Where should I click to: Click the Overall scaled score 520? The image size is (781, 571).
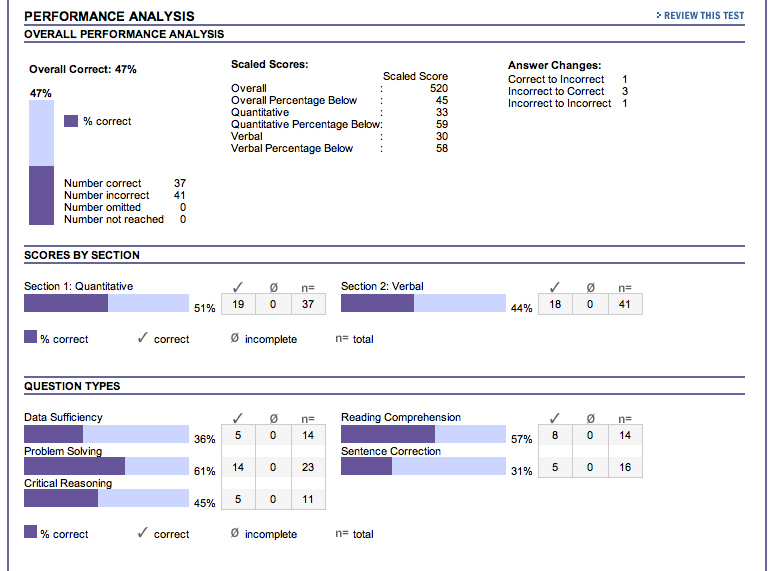[439, 88]
